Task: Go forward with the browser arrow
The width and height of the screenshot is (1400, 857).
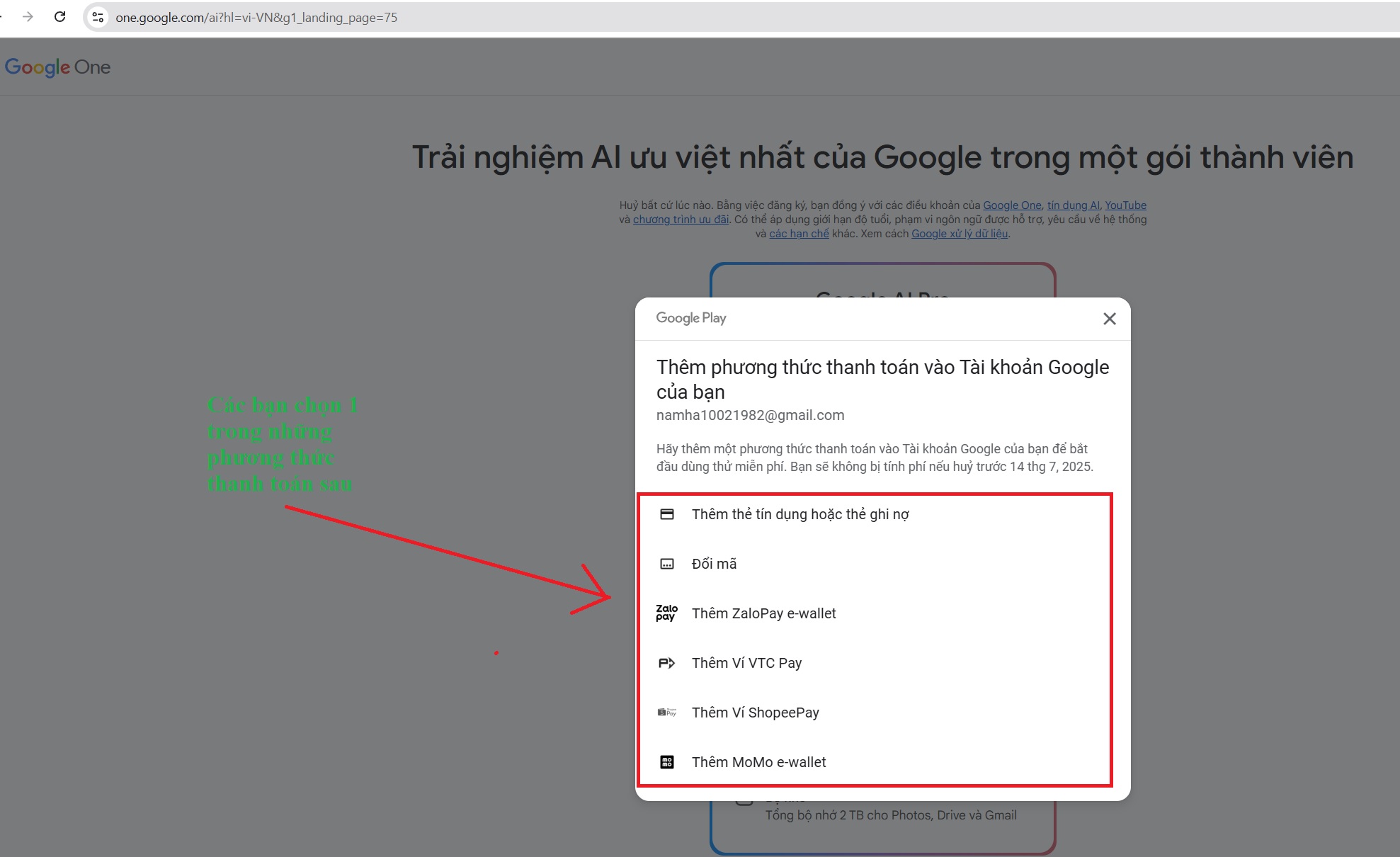Action: tap(28, 17)
